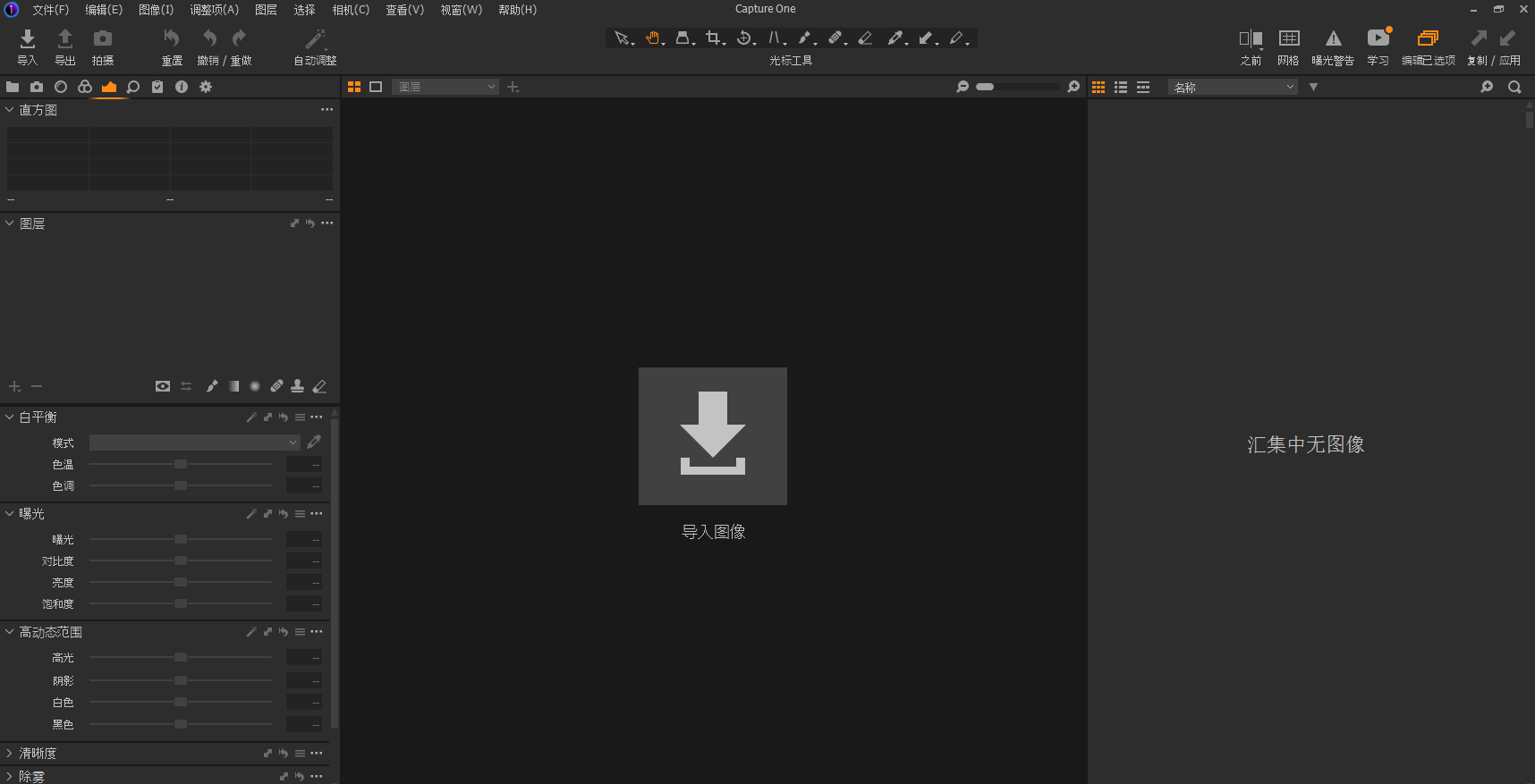Image resolution: width=1535 pixels, height=784 pixels.
Task: Click the 对比度 contrast slider handle
Action: (x=181, y=561)
